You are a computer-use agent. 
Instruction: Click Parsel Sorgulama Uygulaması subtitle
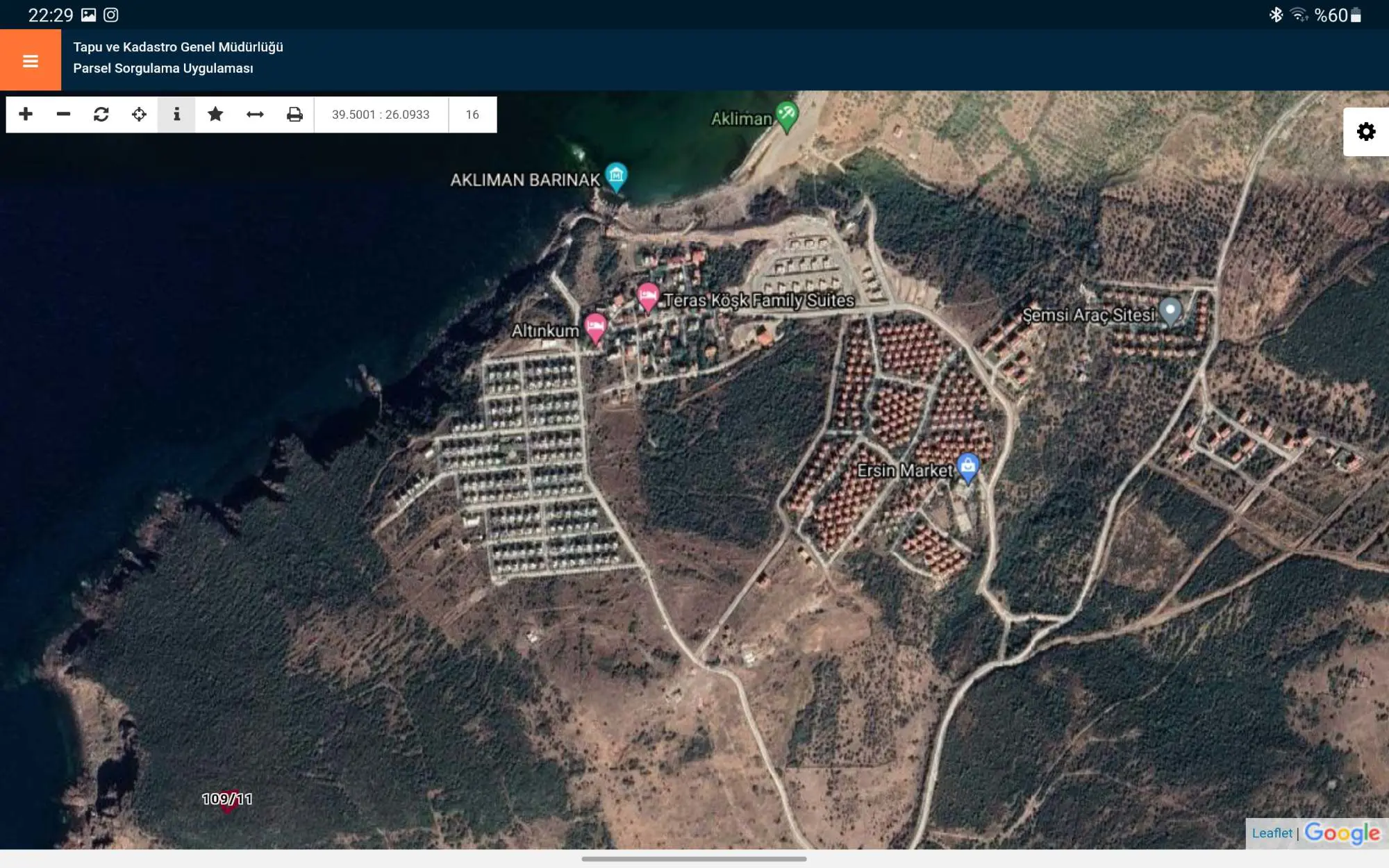pyautogui.click(x=163, y=68)
